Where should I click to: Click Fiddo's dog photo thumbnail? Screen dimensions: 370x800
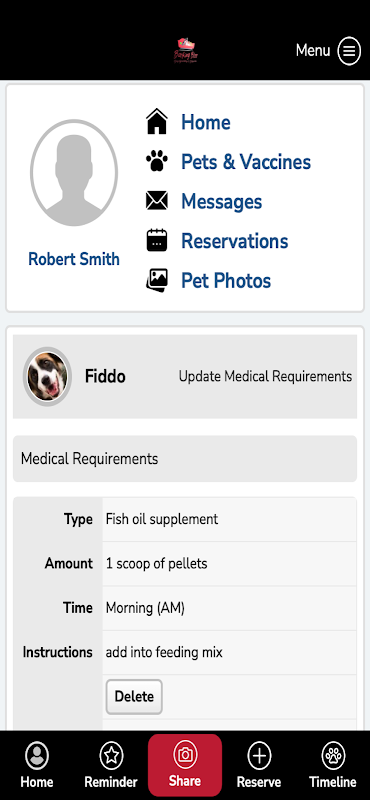[x=47, y=377]
